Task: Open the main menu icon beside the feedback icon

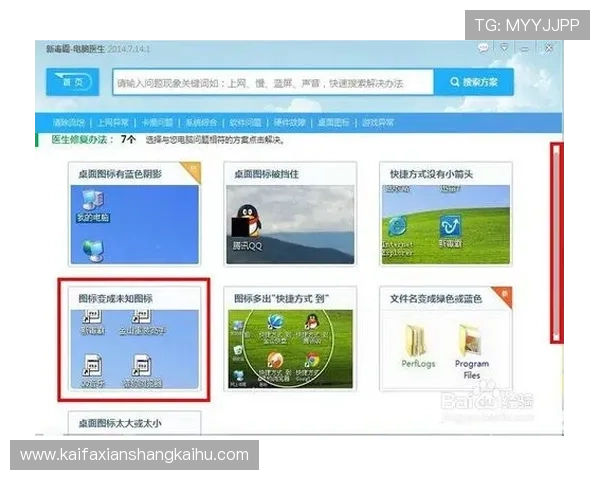Action: (504, 48)
